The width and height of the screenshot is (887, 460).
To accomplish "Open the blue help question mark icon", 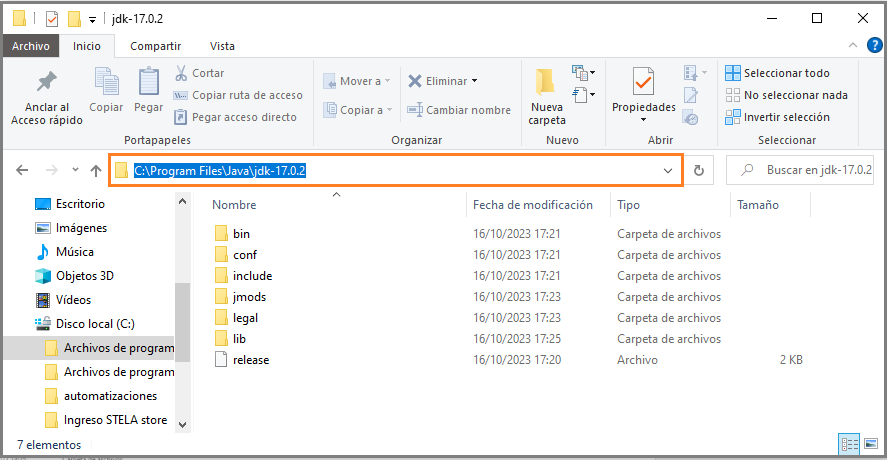I will click(874, 45).
